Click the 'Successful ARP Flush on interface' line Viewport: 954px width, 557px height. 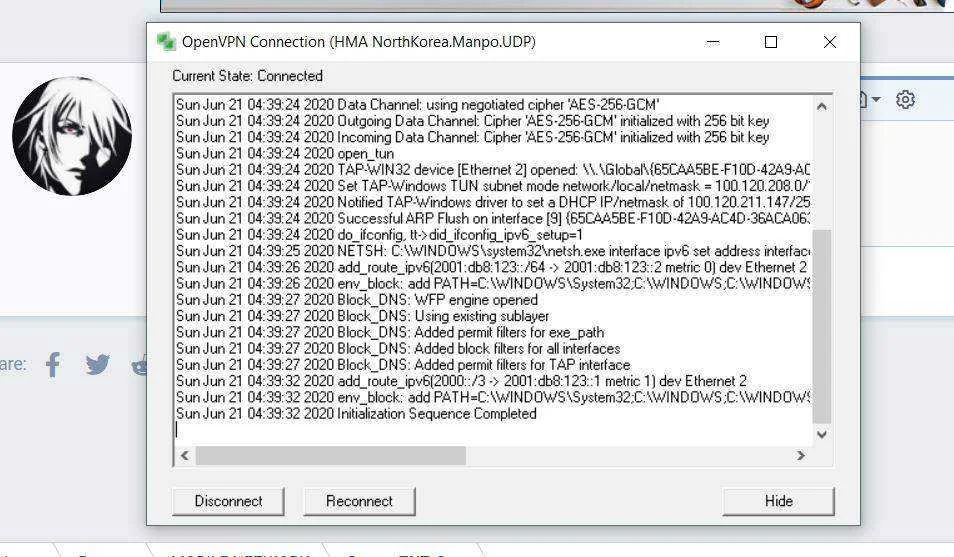[493, 219]
